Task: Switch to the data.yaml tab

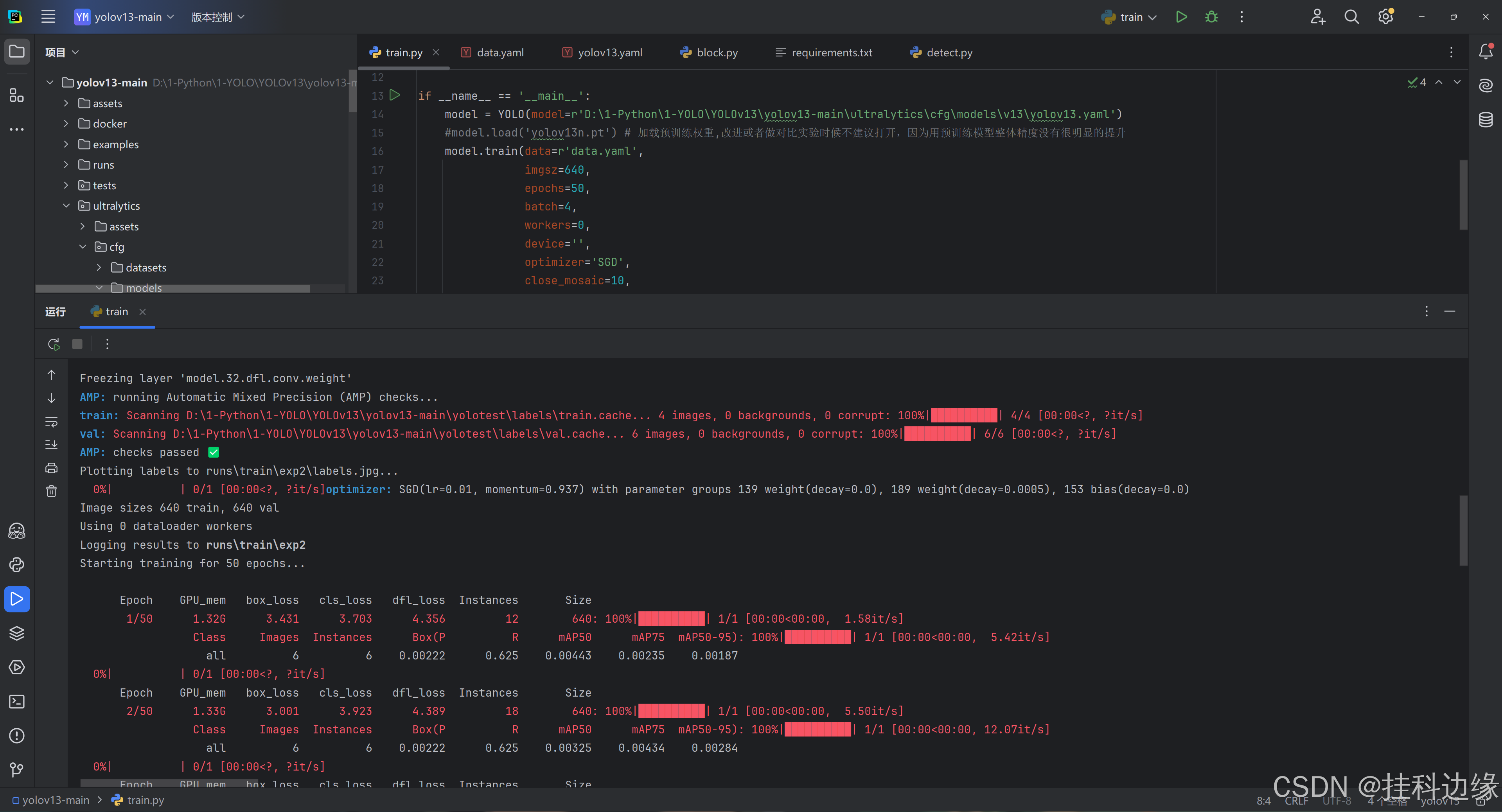Action: tap(493, 52)
